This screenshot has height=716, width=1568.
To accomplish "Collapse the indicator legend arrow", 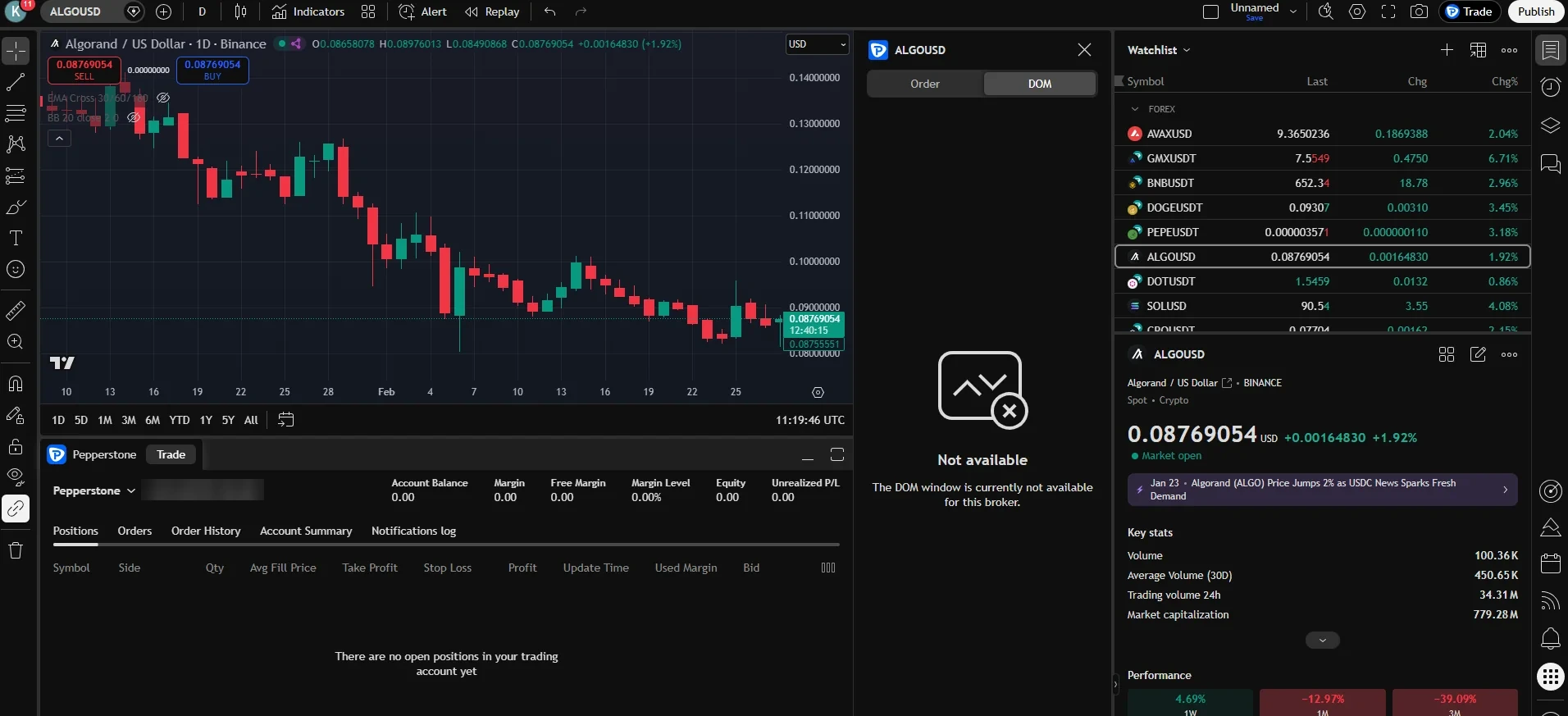I will tap(59, 139).
